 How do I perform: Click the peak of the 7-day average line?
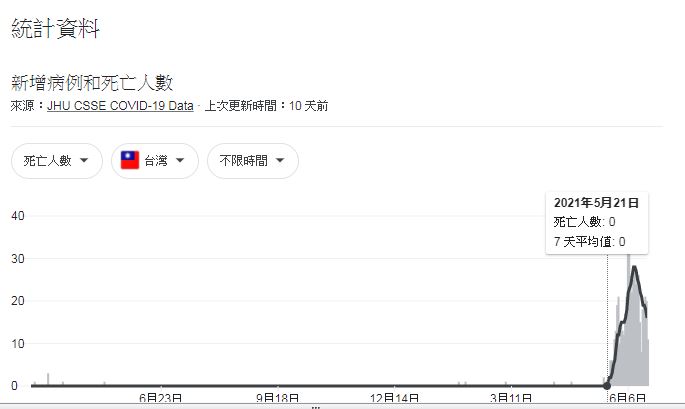coord(634,267)
